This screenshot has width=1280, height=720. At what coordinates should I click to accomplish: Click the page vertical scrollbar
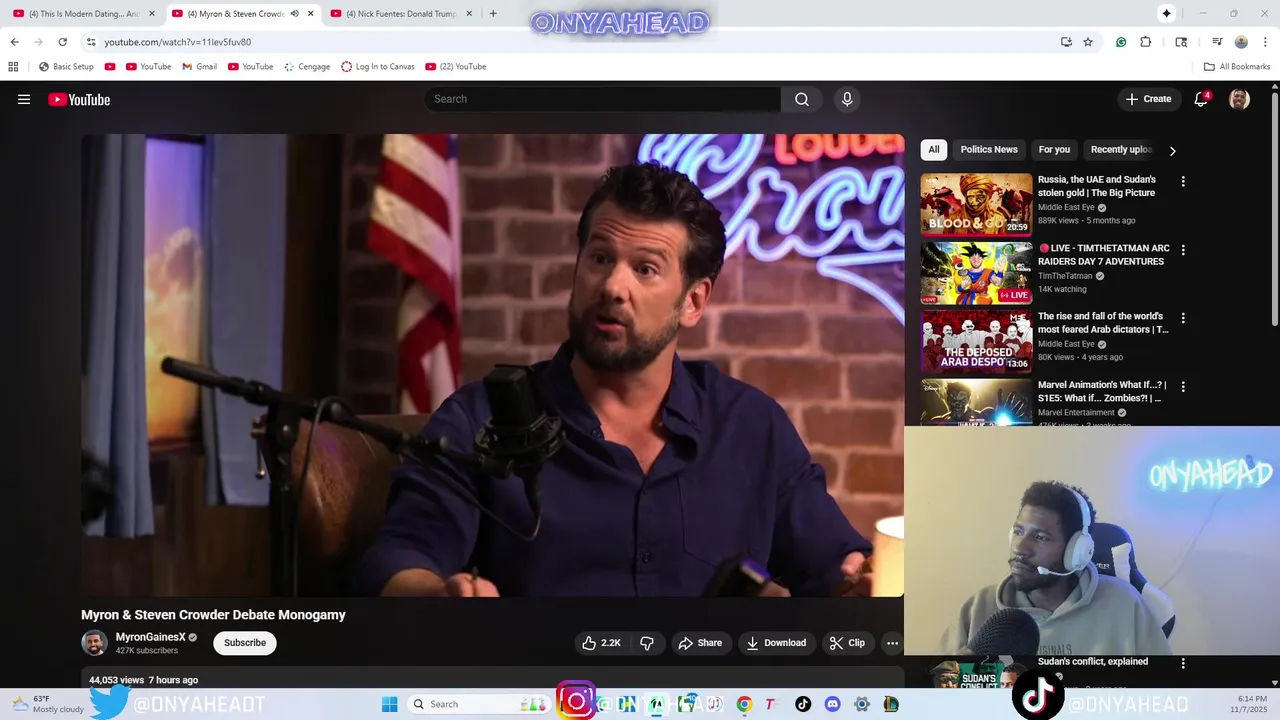(x=1274, y=210)
